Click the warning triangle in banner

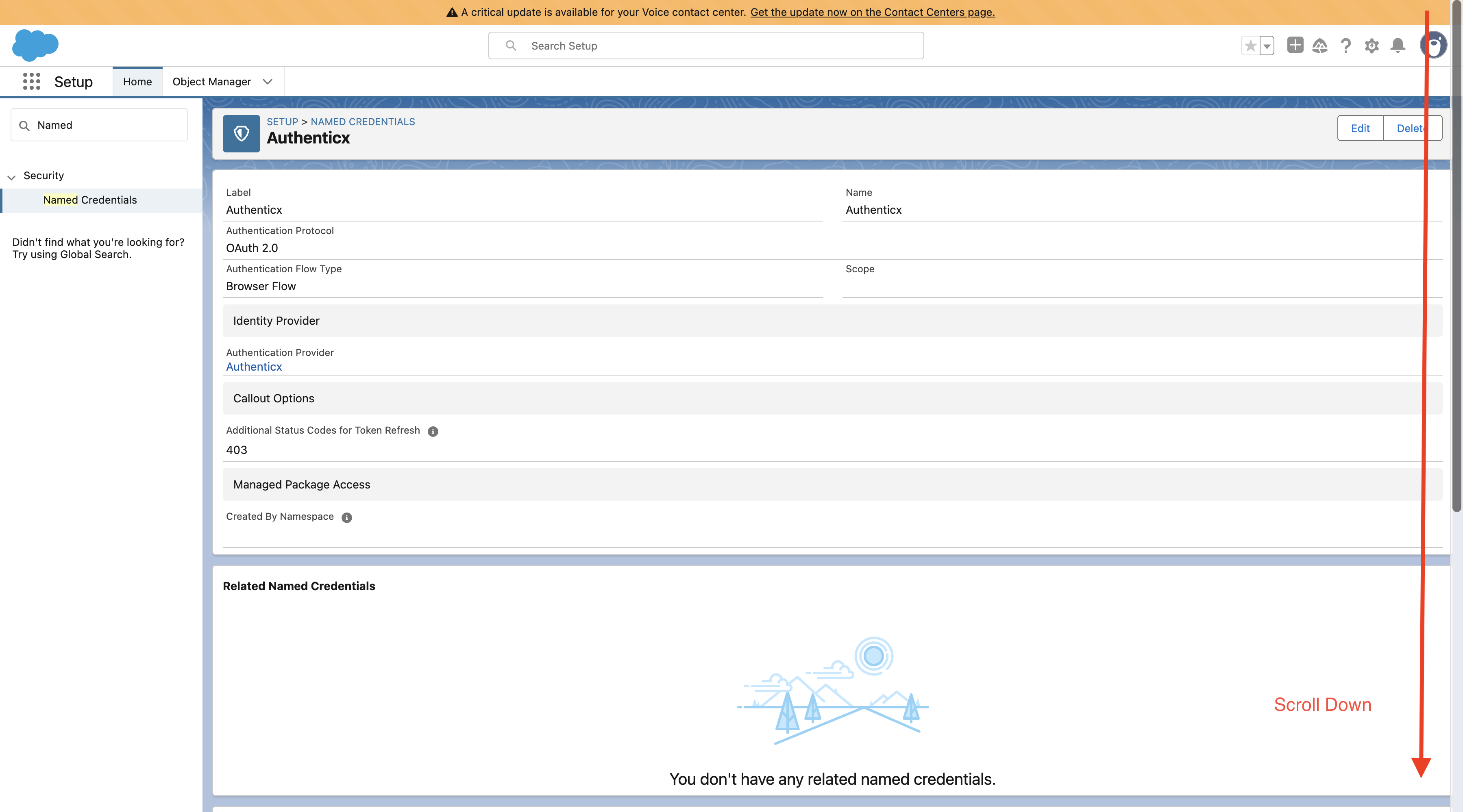(x=451, y=13)
